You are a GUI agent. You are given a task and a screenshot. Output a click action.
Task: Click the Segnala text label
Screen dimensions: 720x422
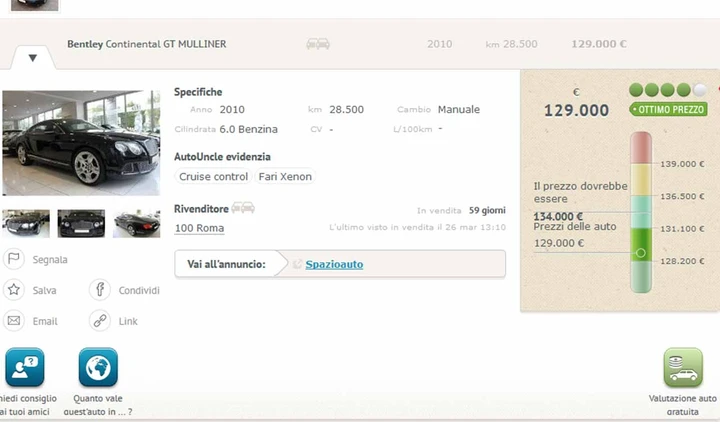coord(50,259)
